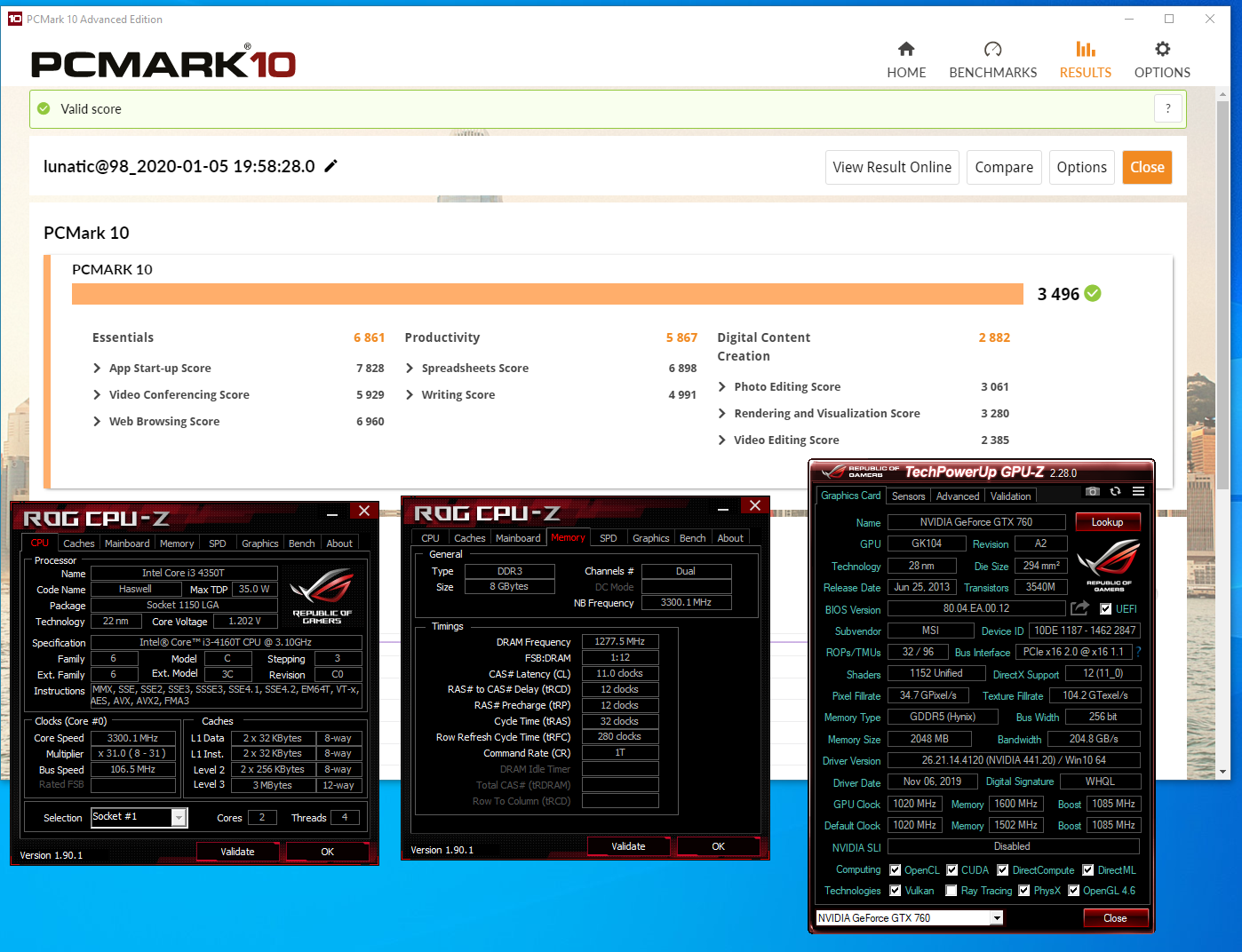Edit result name with pencil icon

330,166
